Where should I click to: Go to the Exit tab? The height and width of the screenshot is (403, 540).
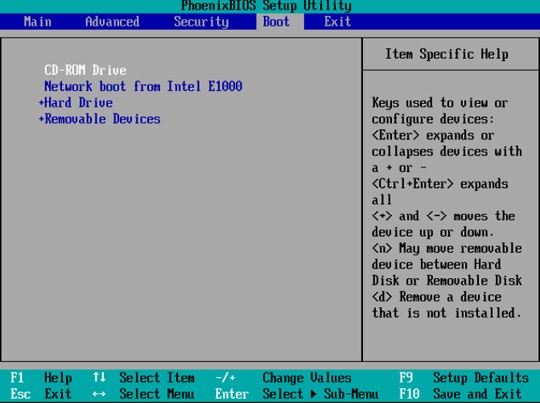(x=337, y=22)
